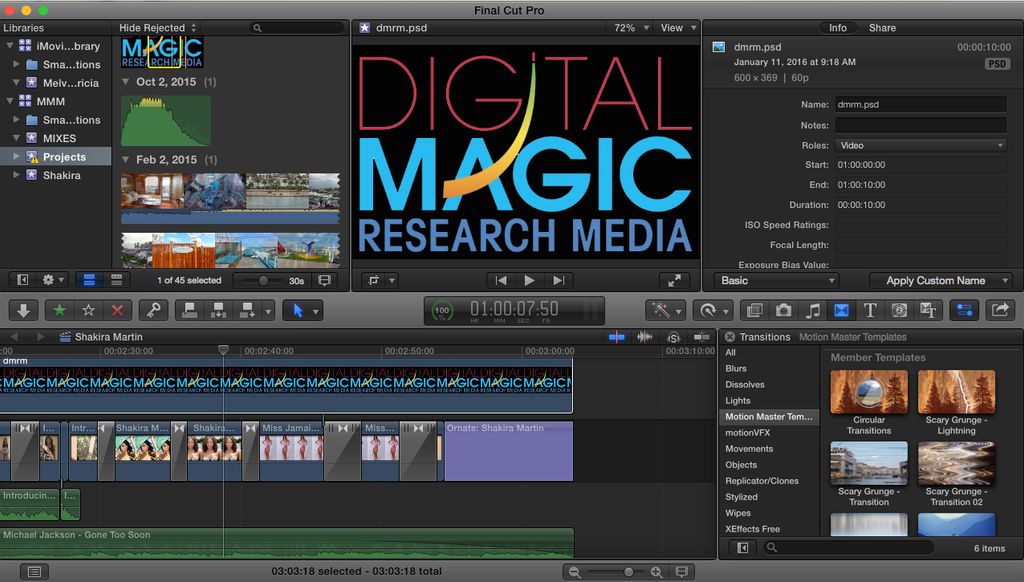Select the Circular Transitions thumbnail
This screenshot has height=582, width=1024.
coord(869,392)
